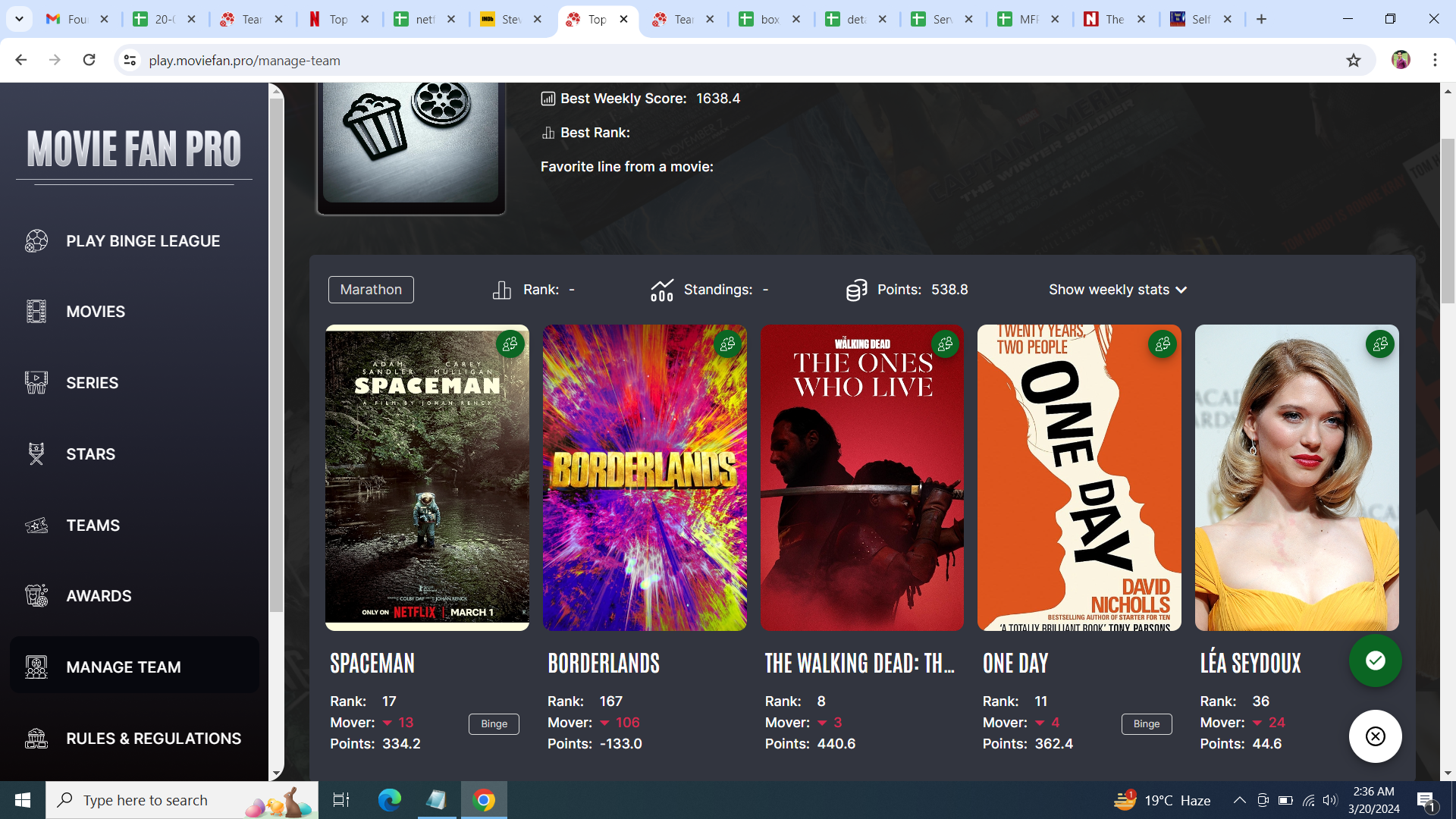Click the Rank podium icon
The height and width of the screenshot is (819, 1456).
tap(502, 290)
